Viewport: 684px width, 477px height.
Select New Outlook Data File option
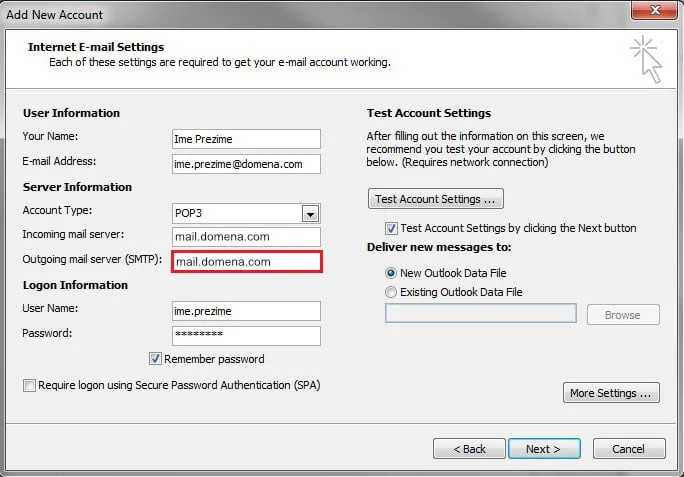[391, 272]
